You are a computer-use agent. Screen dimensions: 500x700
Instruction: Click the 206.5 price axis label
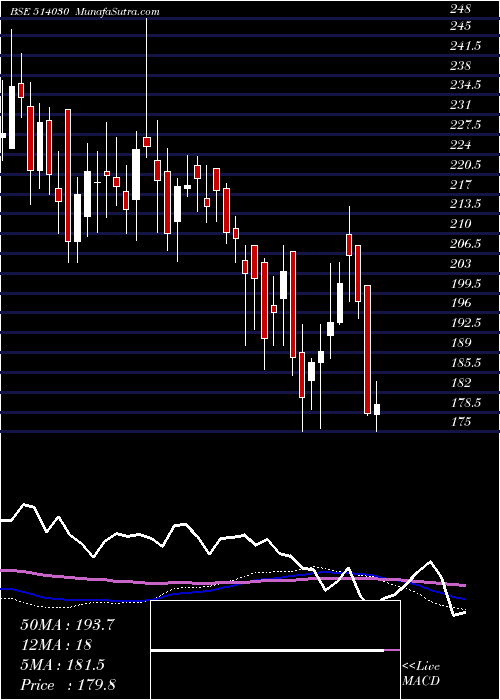[465, 244]
